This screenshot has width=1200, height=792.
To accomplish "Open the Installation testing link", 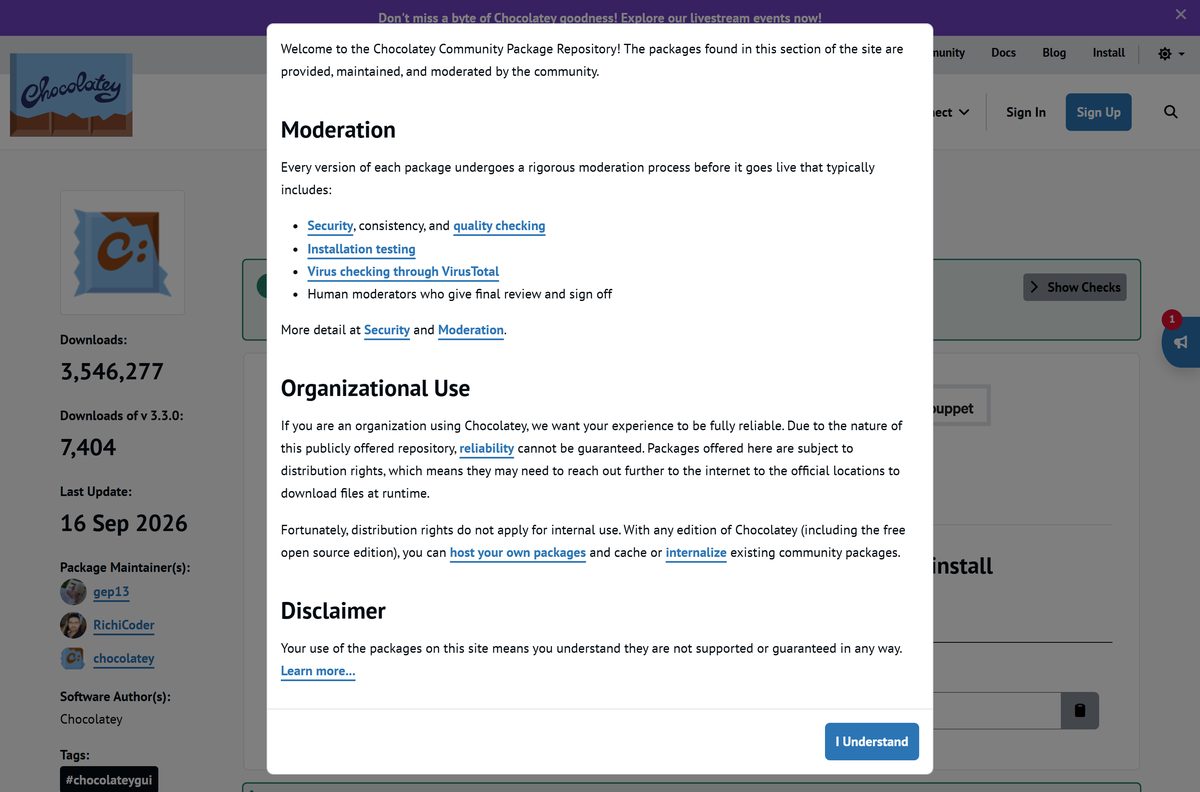I will point(361,249).
